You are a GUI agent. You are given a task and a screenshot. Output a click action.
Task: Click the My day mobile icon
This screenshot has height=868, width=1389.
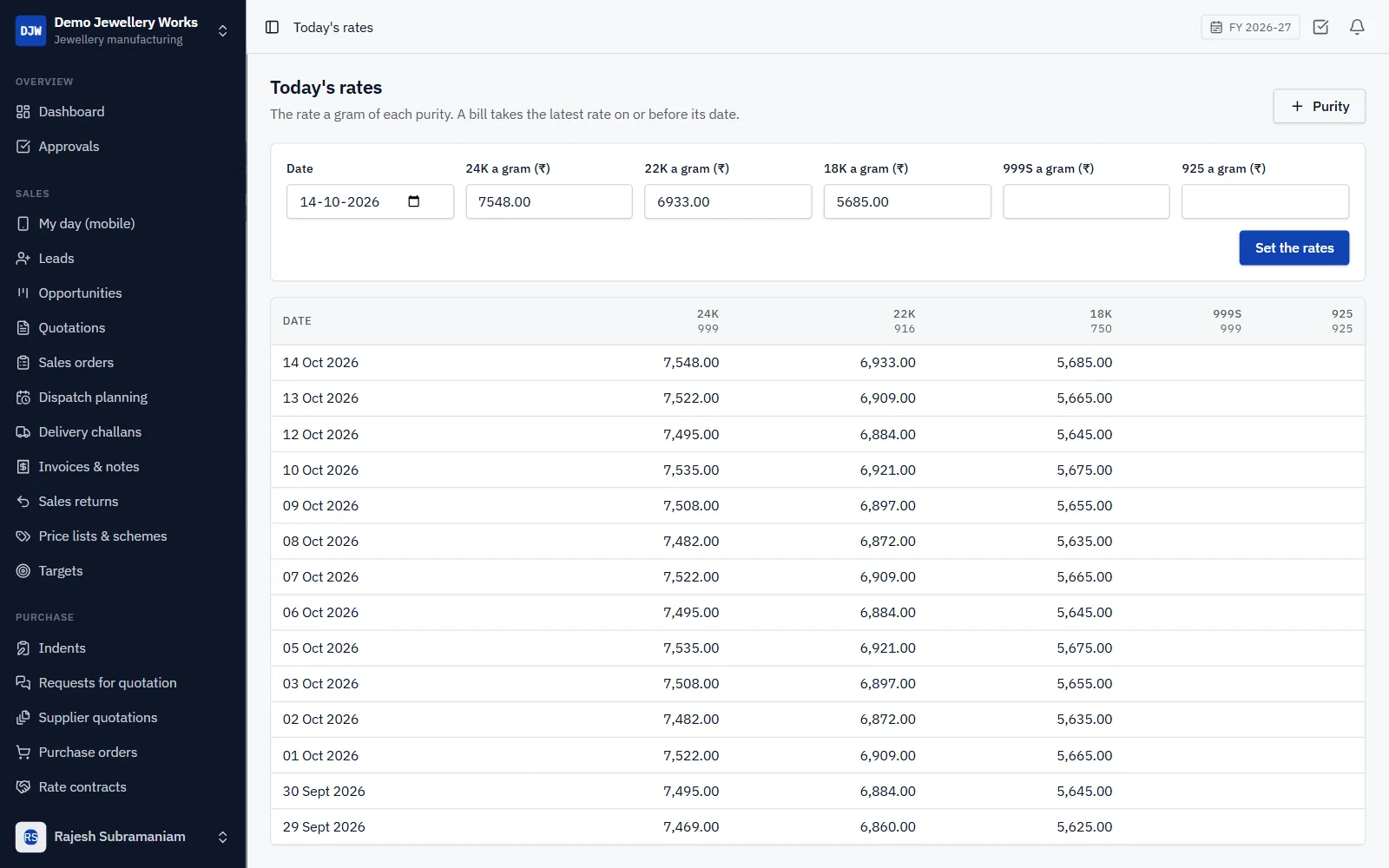23,224
